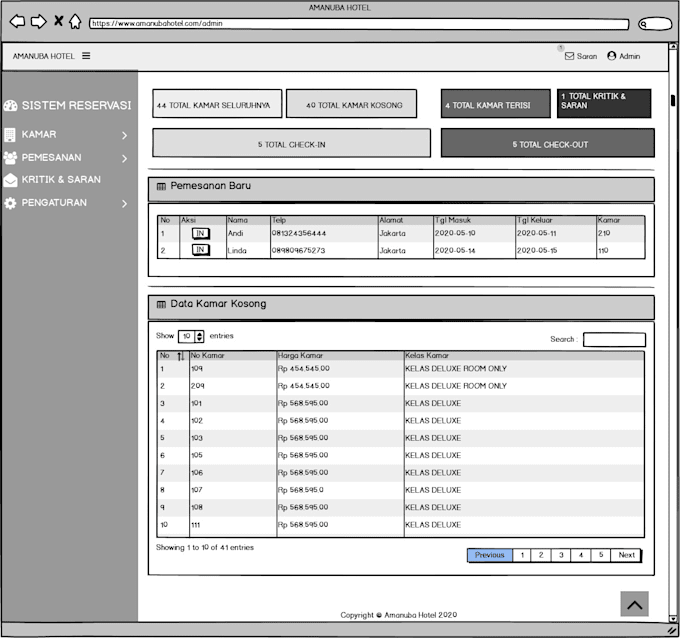
Task: Focus the Search field of Data Kamar Kosong
Action: pos(614,340)
